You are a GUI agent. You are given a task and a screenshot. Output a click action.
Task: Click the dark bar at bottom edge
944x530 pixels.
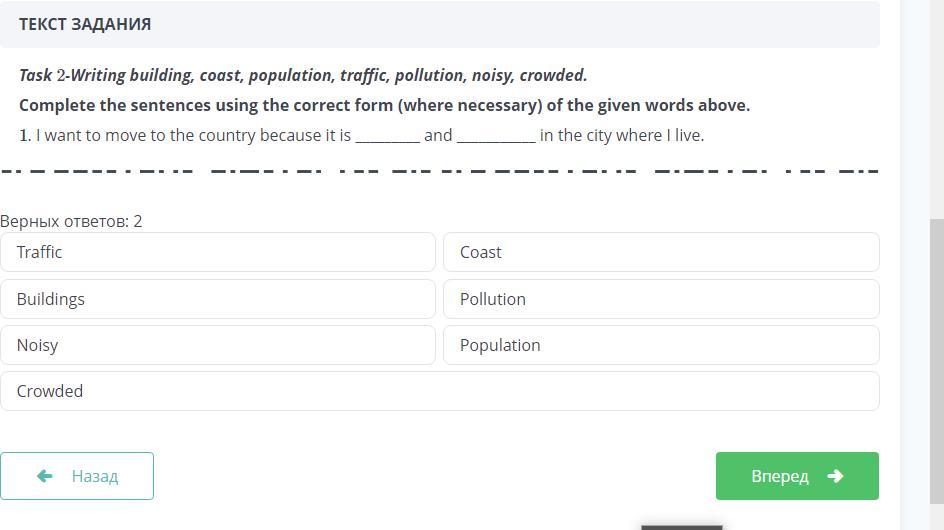(x=681, y=526)
